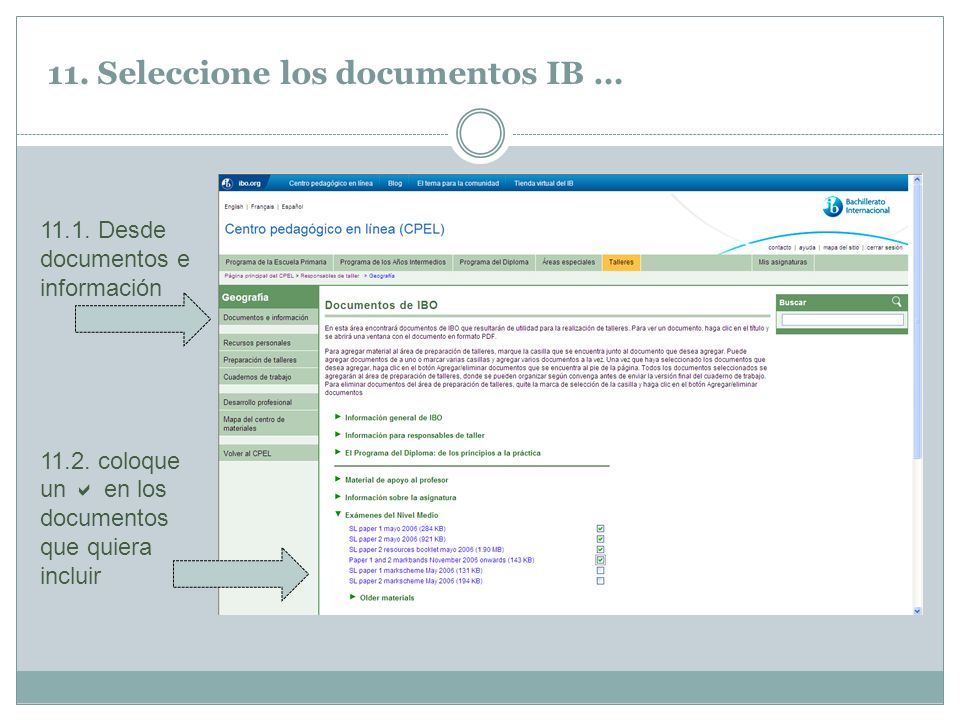Click the ibo.org logo icon
Image resolution: width=960 pixels, height=720 pixels.
[x=227, y=183]
